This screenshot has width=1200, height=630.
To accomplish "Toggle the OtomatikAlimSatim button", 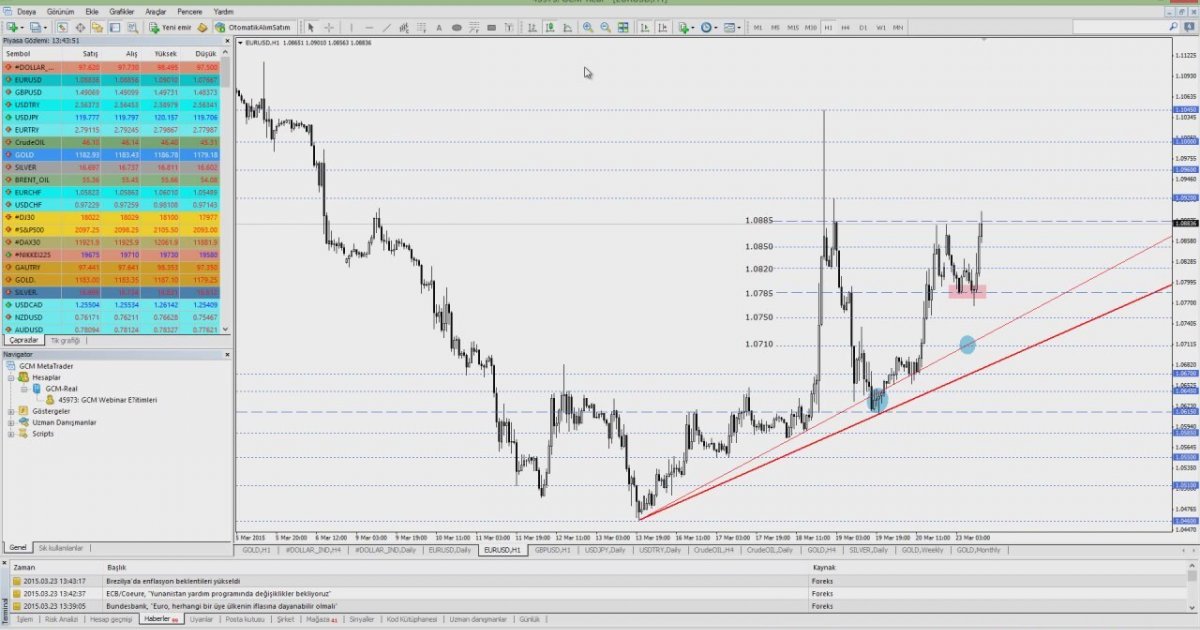I will [254, 28].
